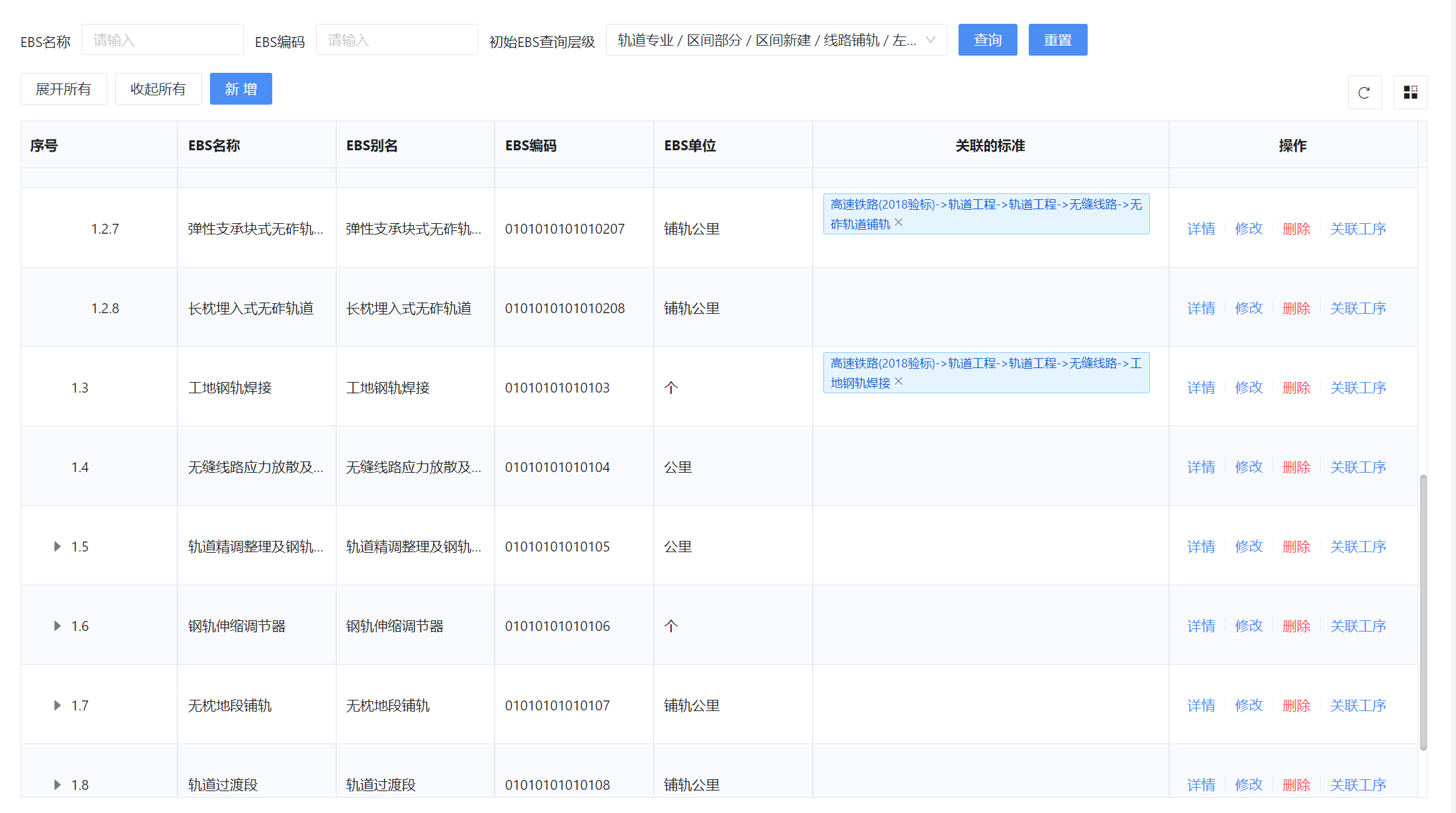Click 收起所有 to collapse all rows
Screen dimensions: 1456x813
coord(158,89)
